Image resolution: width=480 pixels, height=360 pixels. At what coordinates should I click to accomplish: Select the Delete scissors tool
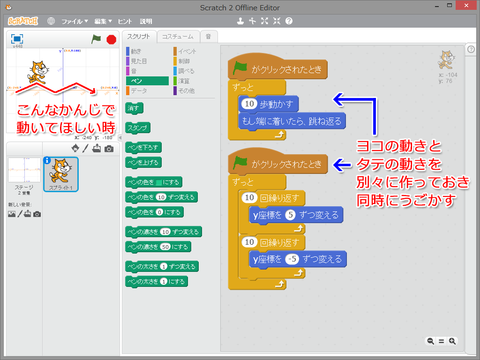click(253, 21)
